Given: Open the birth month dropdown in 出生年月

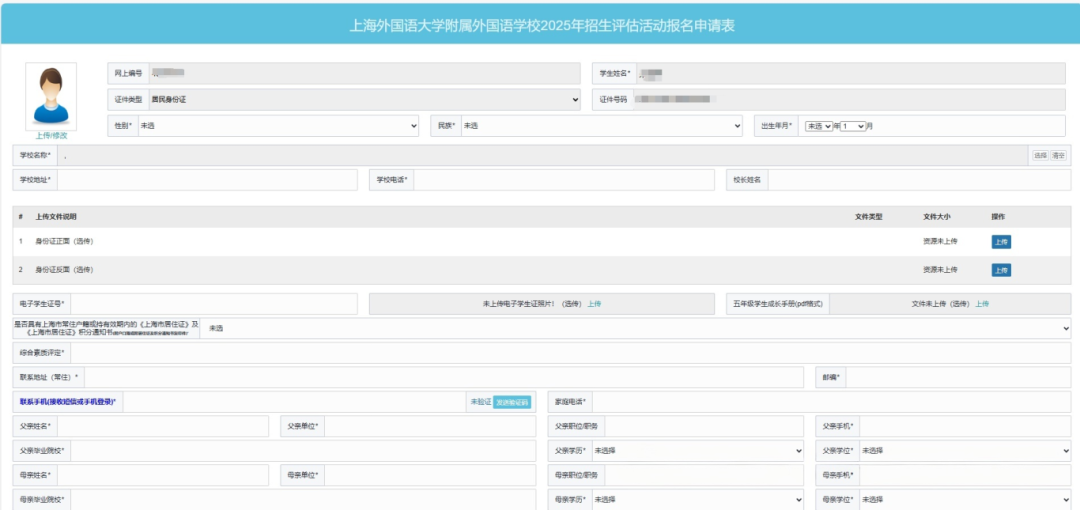Looking at the screenshot, I should pyautogui.click(x=853, y=127).
